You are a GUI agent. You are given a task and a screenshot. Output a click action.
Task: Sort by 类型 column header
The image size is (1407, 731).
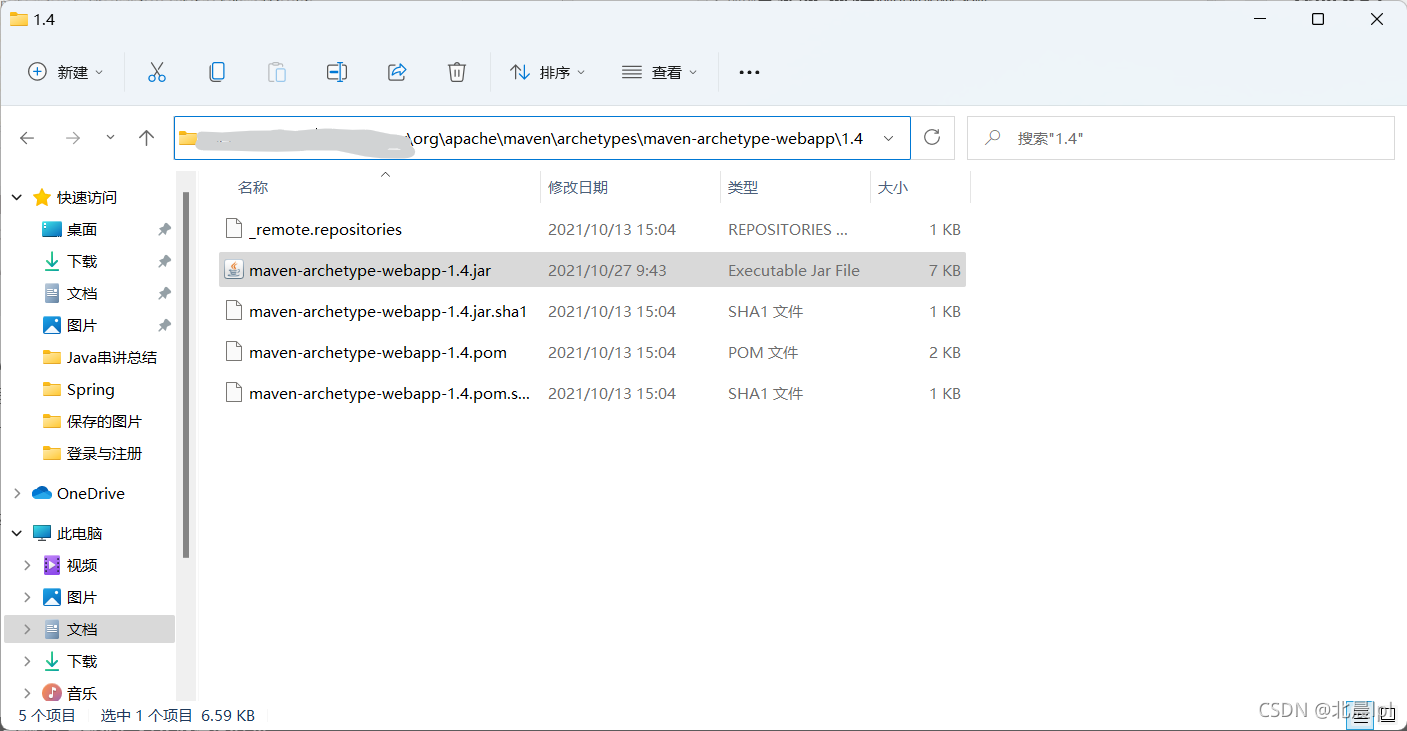coord(743,187)
